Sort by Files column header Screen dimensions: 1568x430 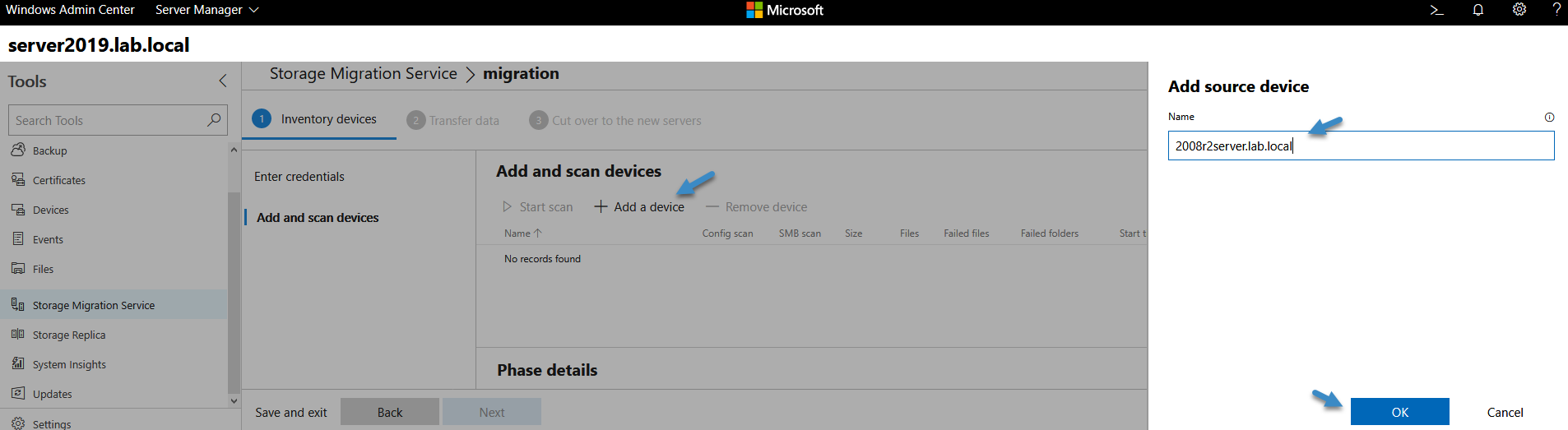click(x=909, y=233)
